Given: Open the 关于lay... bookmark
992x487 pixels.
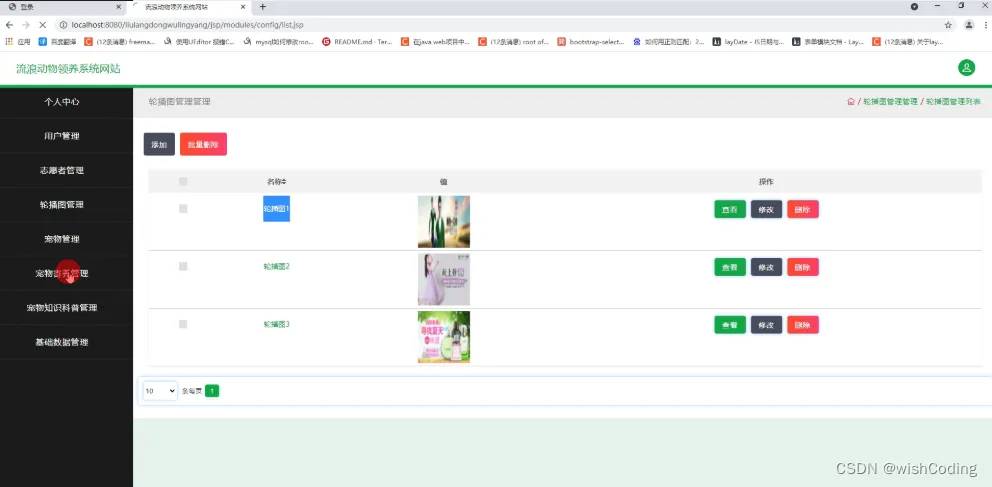Looking at the screenshot, I should [x=908, y=42].
